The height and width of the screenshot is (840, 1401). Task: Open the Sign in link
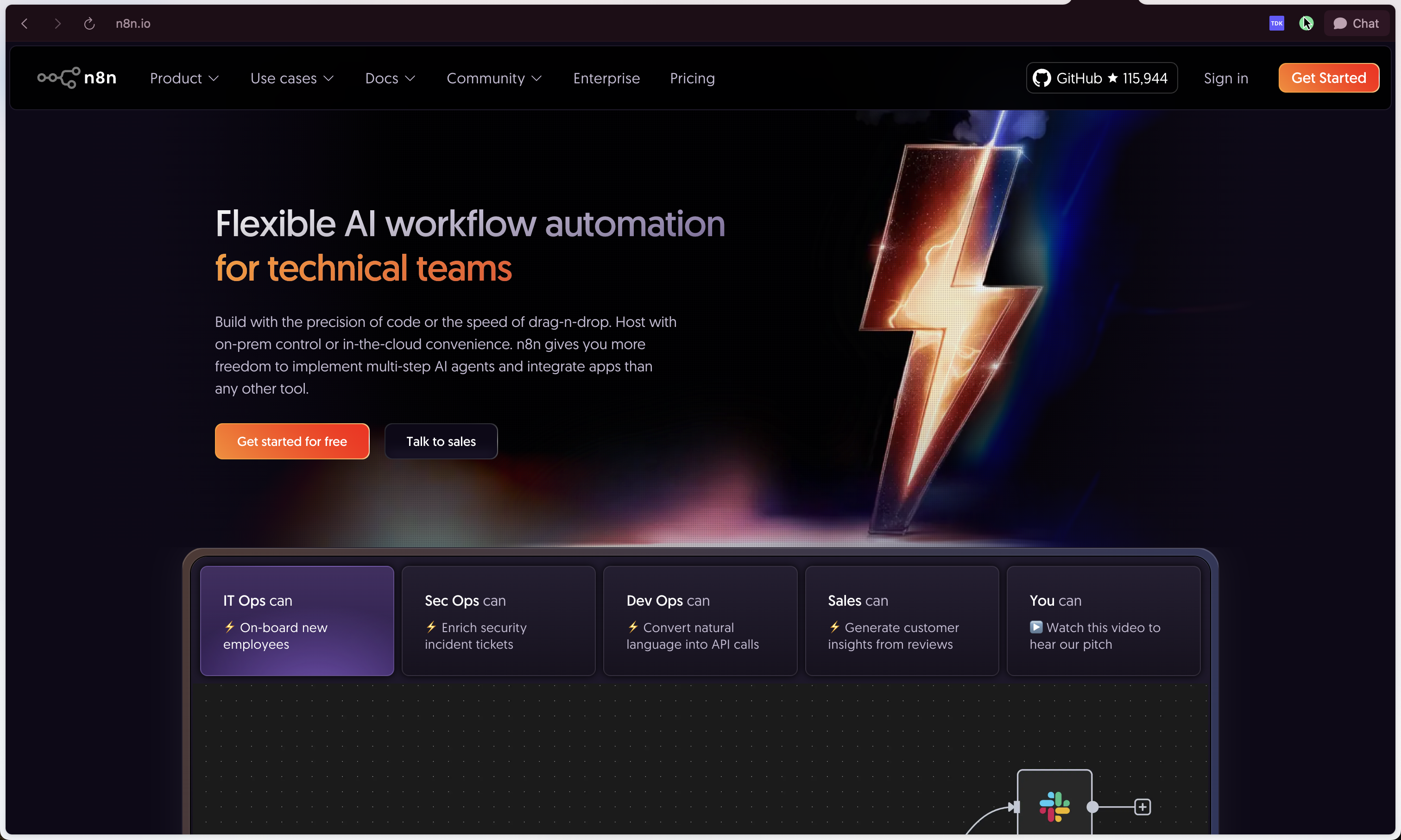pyautogui.click(x=1226, y=78)
